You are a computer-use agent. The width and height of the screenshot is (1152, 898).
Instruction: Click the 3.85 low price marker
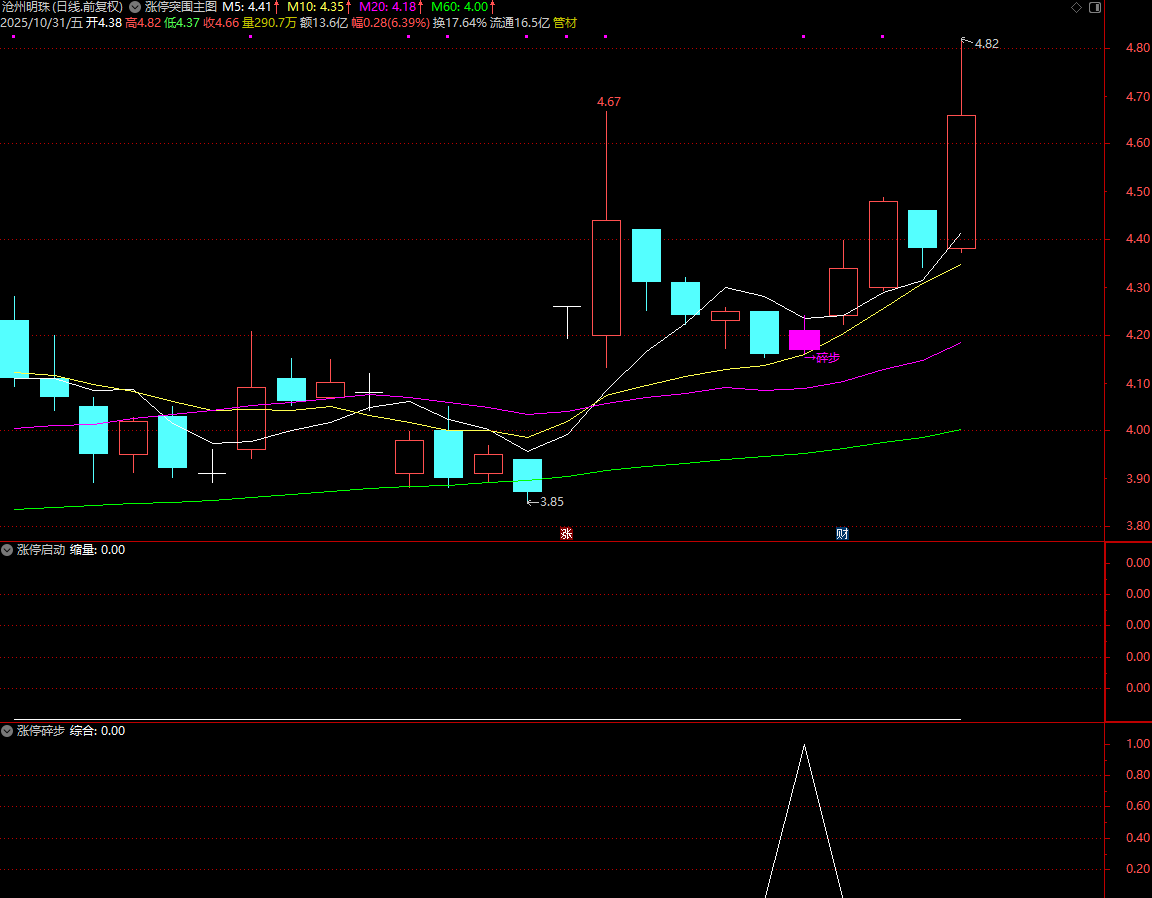(551, 502)
